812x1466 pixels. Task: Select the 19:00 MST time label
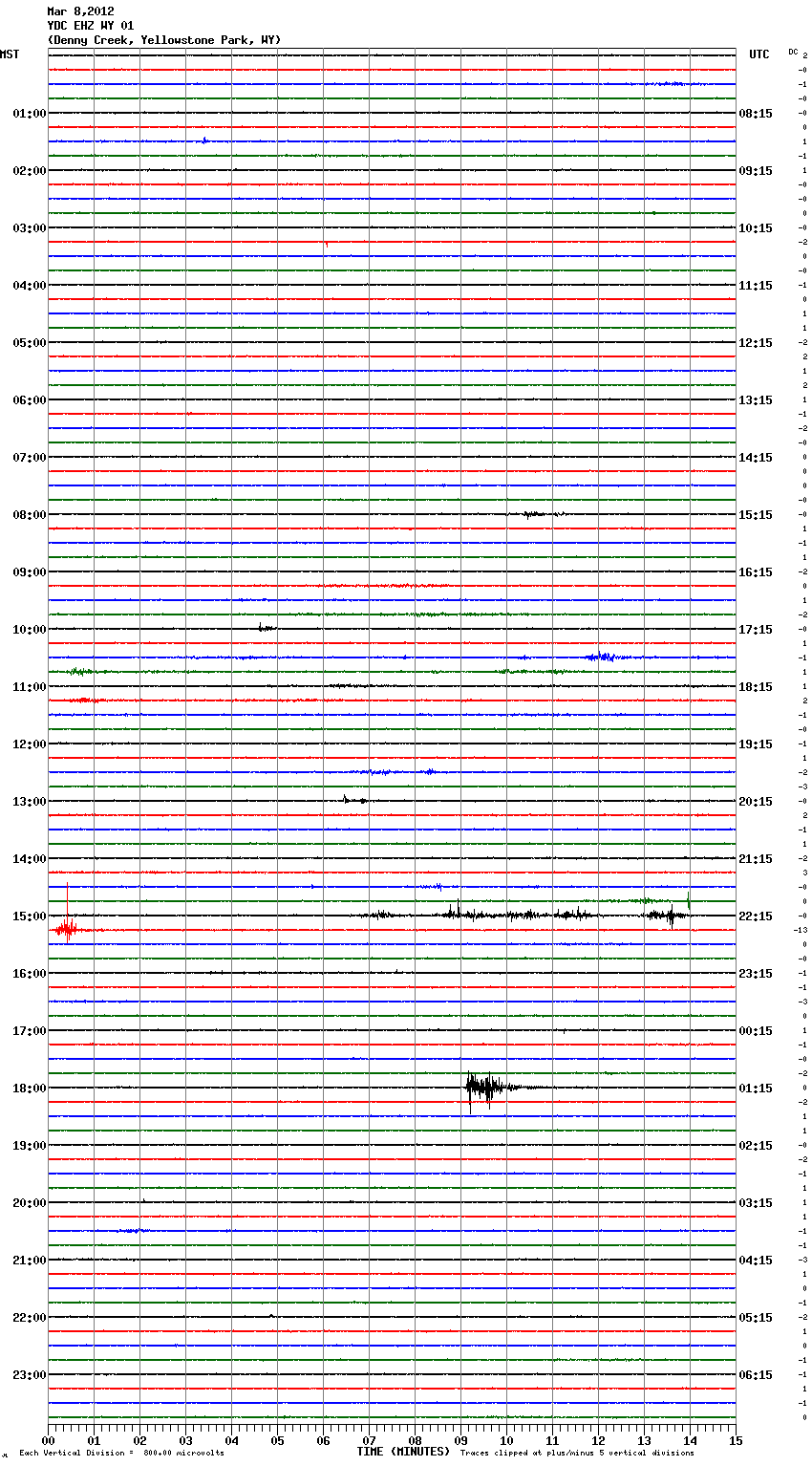(29, 1146)
